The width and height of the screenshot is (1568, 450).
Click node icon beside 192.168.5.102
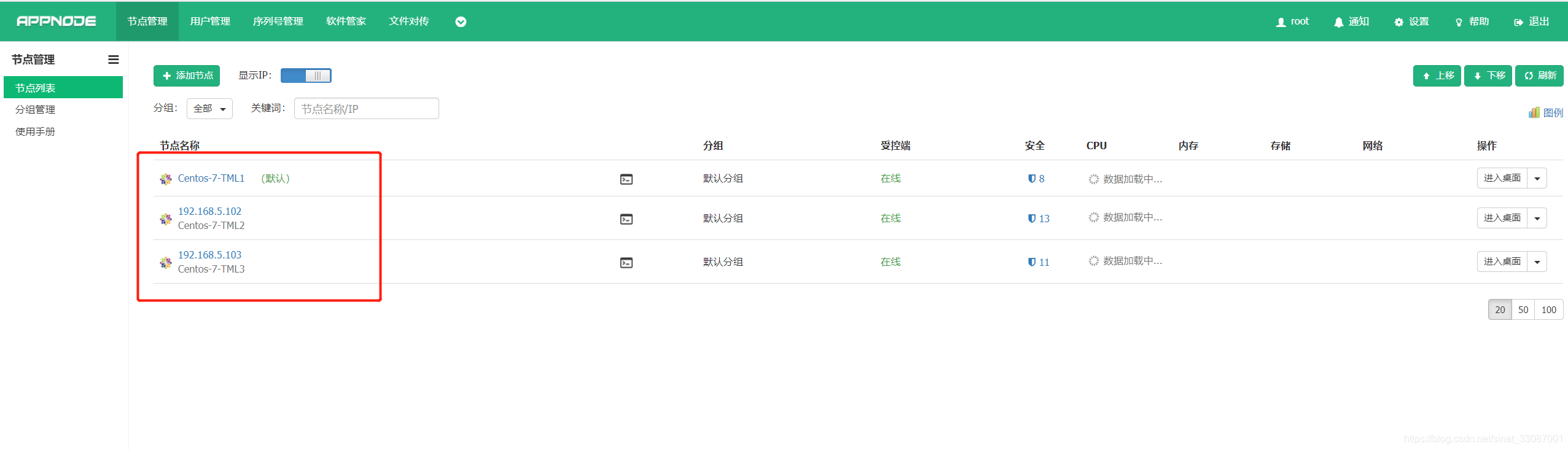click(x=166, y=219)
